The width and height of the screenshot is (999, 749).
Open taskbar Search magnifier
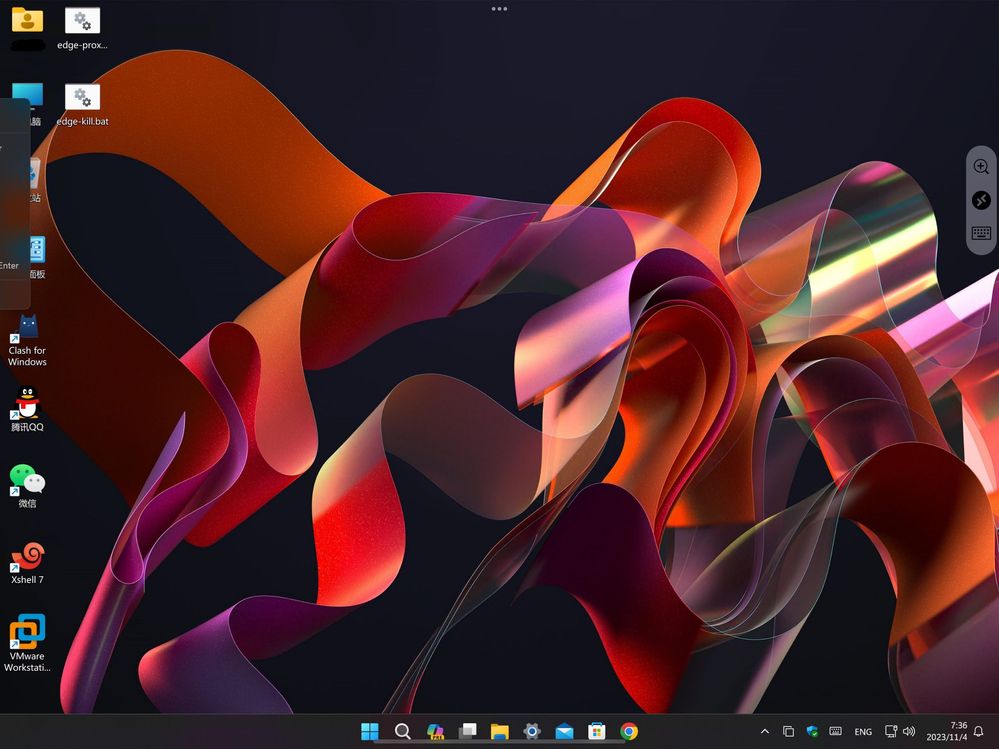[402, 731]
